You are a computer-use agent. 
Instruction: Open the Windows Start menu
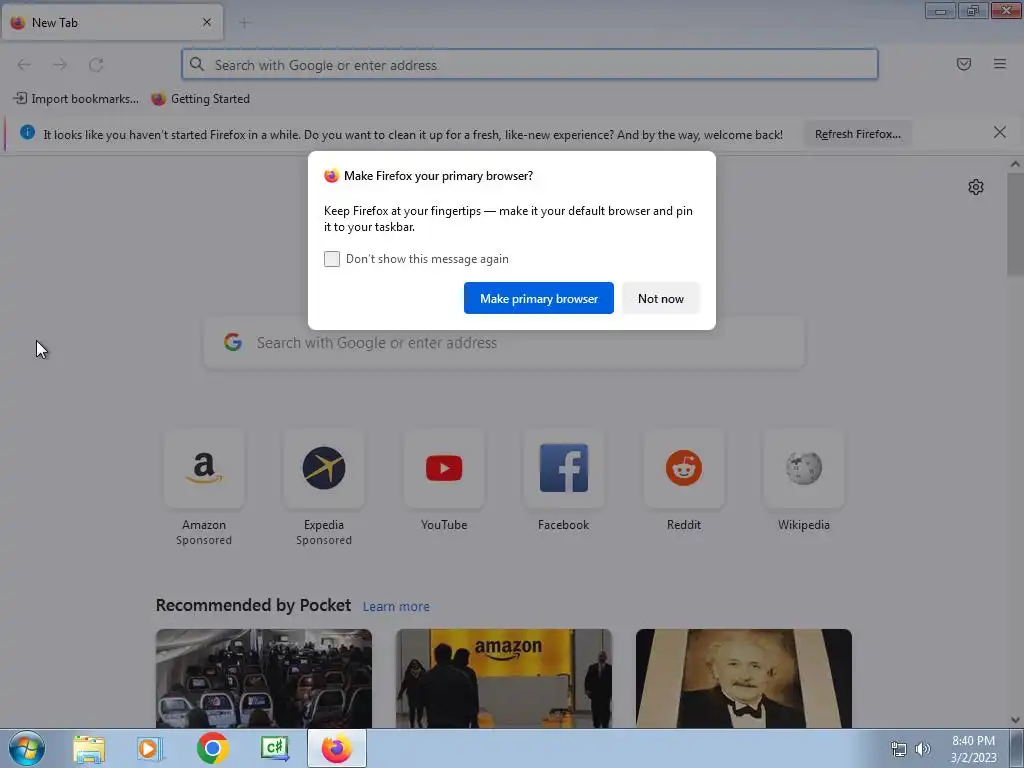tap(27, 748)
